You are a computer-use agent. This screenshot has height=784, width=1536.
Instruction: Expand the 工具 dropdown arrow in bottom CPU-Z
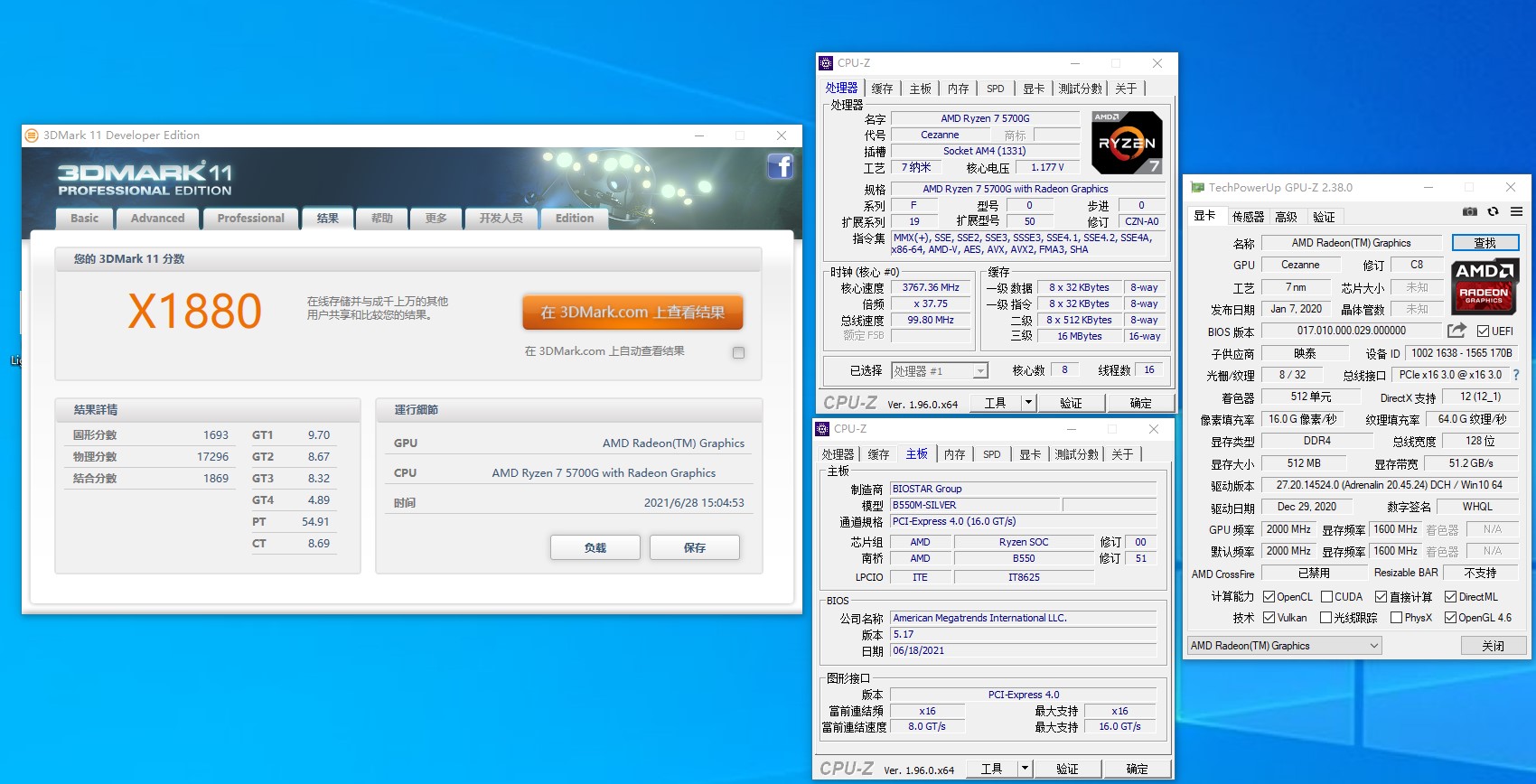pyautogui.click(x=1025, y=769)
